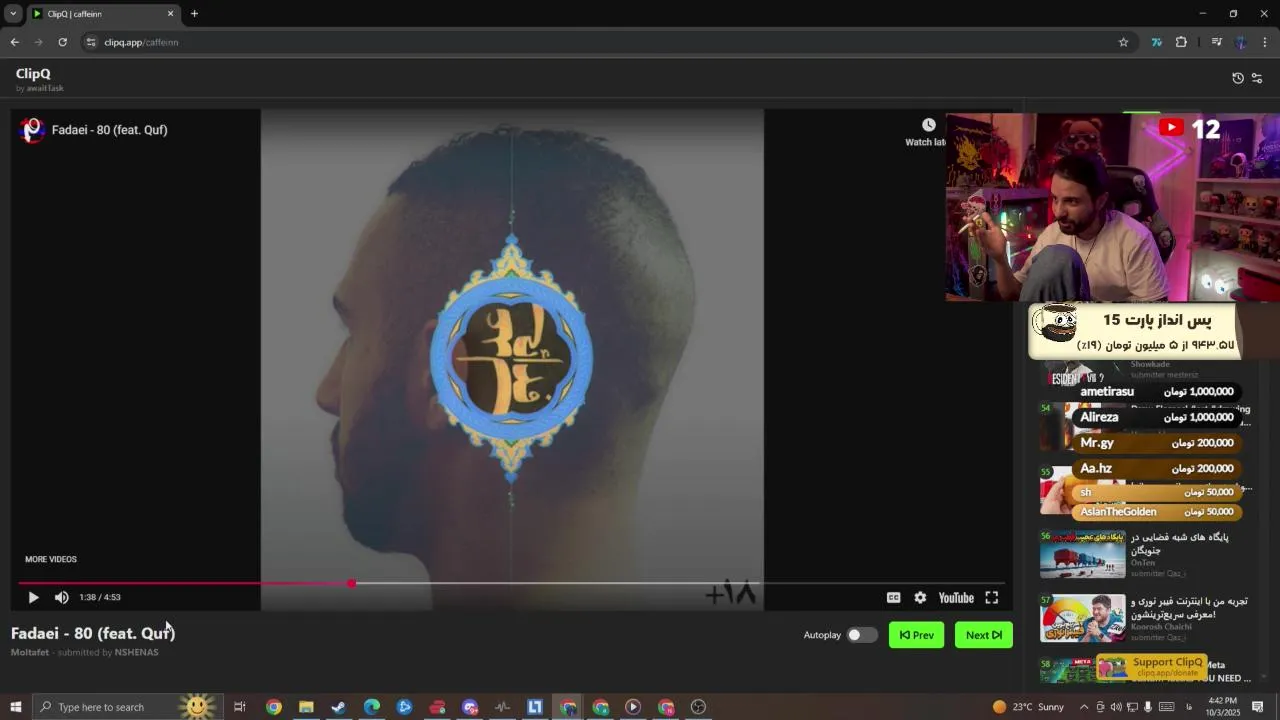
Task: Open the weather widget 23°C Sunny
Action: [x=1028, y=707]
